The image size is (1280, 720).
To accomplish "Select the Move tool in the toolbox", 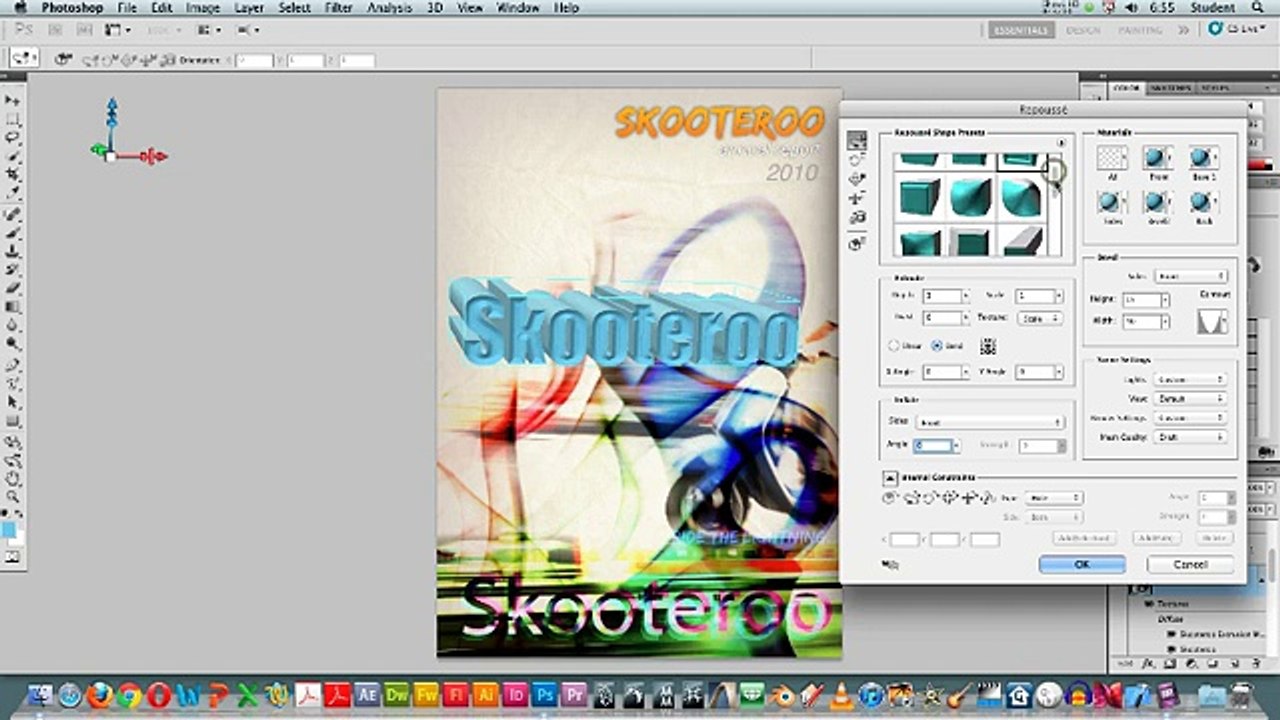I will [x=13, y=101].
